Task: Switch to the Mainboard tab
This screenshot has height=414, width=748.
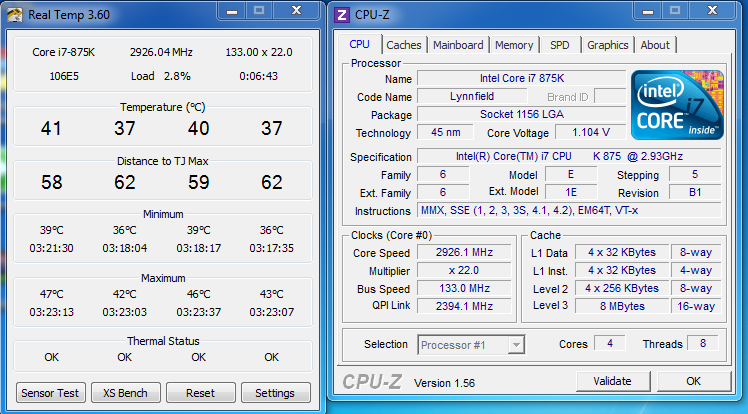Action: [x=458, y=45]
